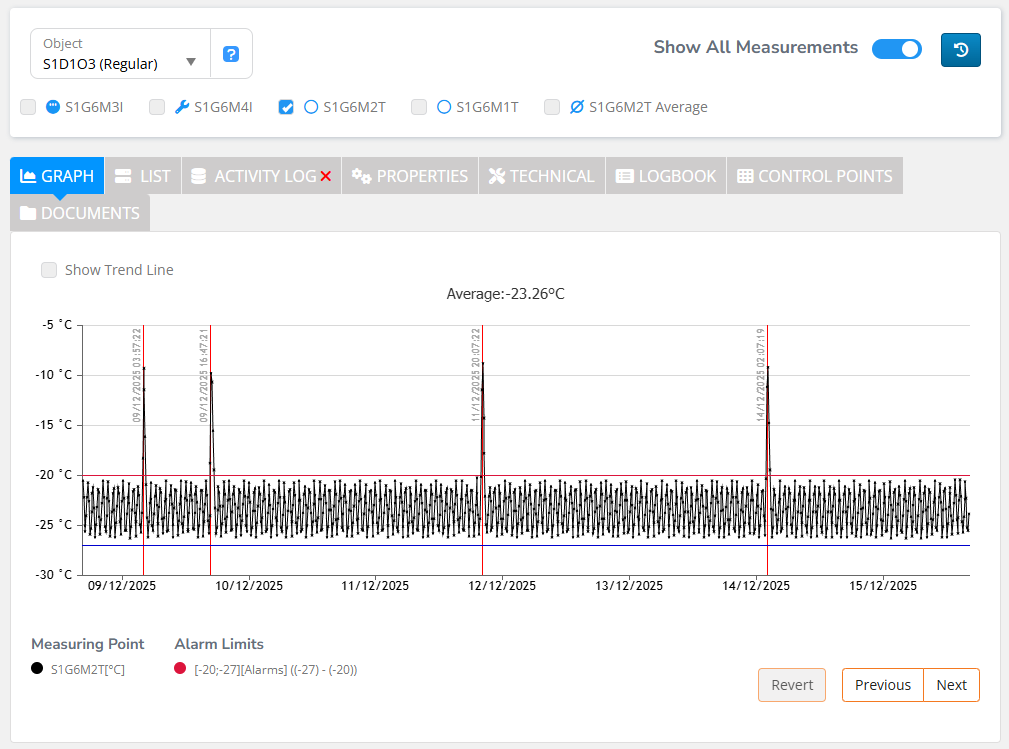Enable the Show Trend Line checkbox

click(48, 270)
